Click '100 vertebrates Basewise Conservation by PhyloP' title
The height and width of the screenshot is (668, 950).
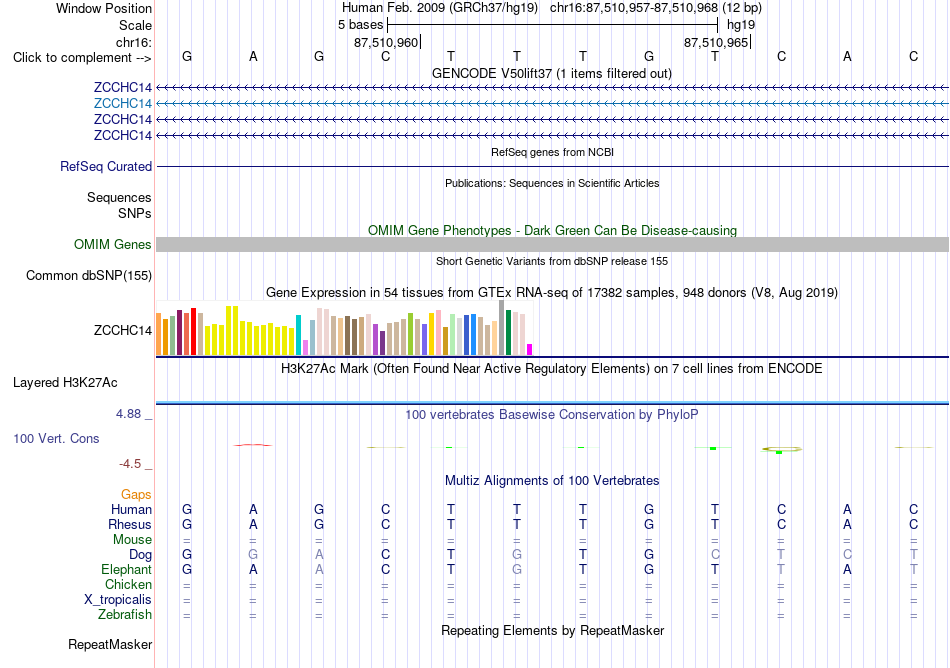tap(552, 415)
